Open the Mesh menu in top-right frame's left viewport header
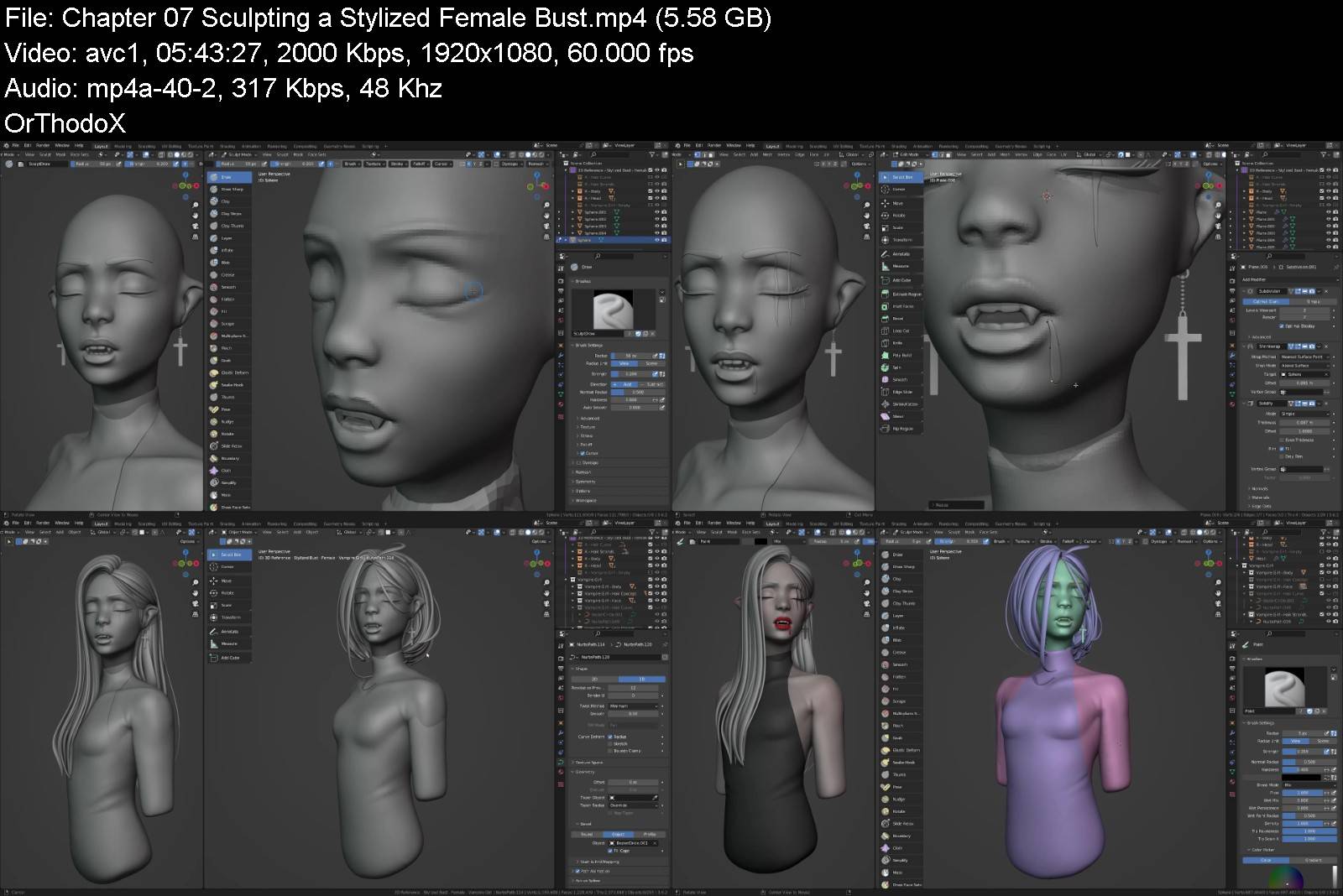This screenshot has height=896, width=1343. [x=767, y=154]
